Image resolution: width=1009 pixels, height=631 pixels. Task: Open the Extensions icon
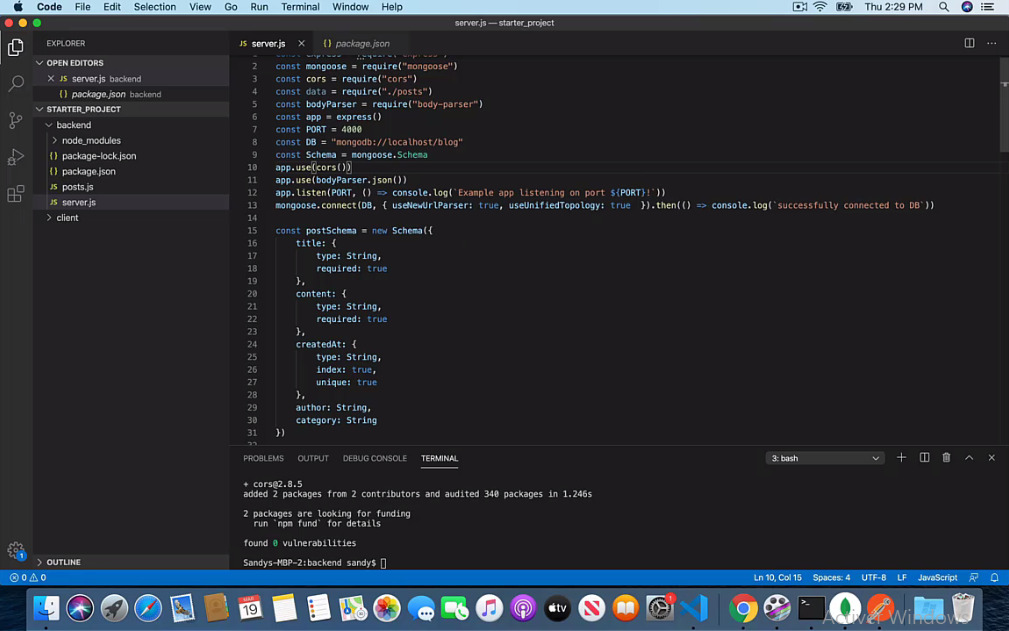click(15, 193)
